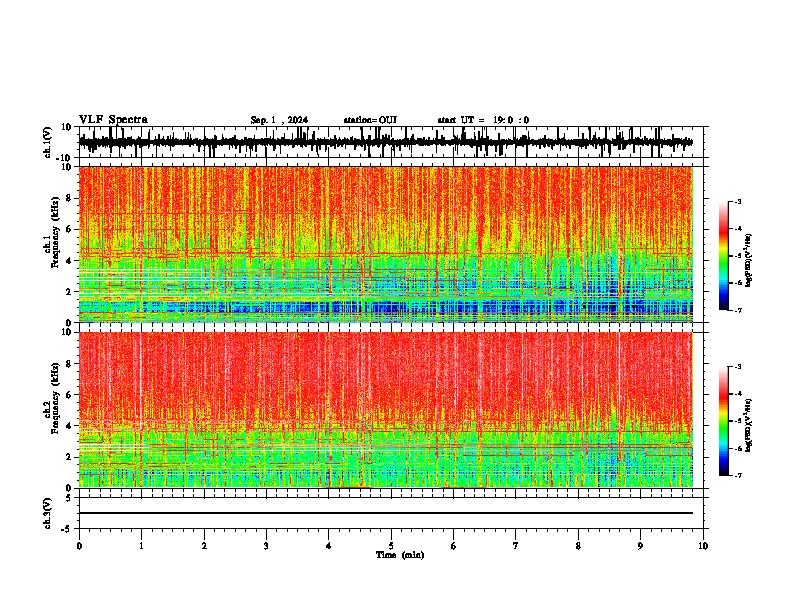Click inside the ch.2 spectrogram panel
The width and height of the screenshot is (792, 612).
[x=386, y=410]
